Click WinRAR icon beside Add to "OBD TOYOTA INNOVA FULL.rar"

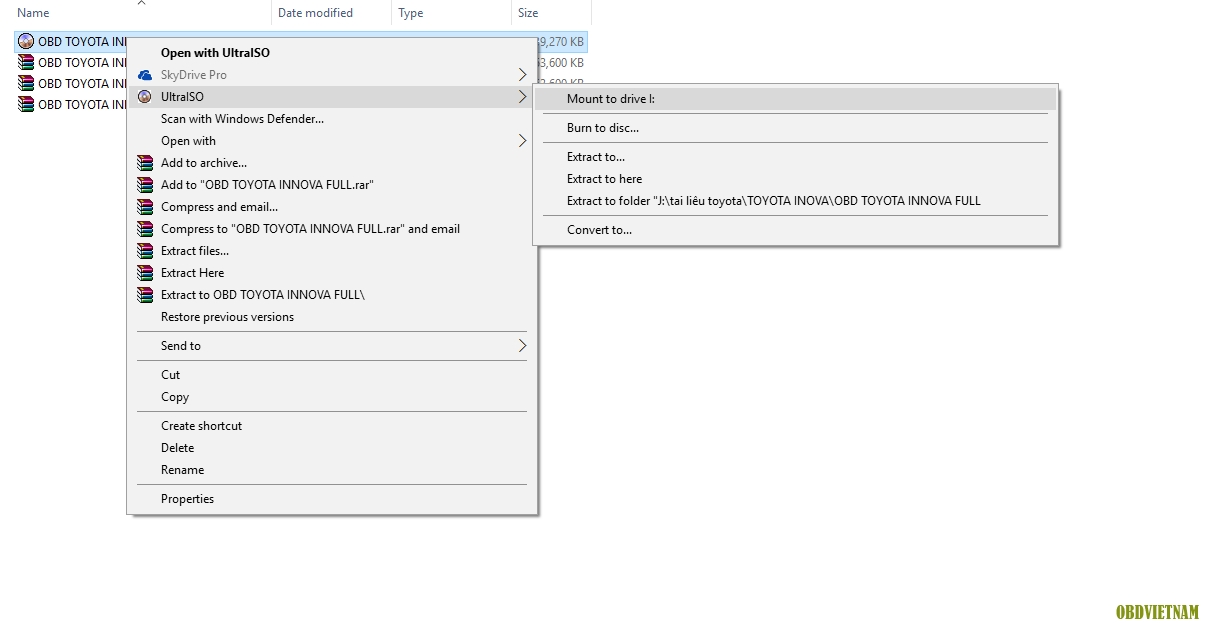144,185
